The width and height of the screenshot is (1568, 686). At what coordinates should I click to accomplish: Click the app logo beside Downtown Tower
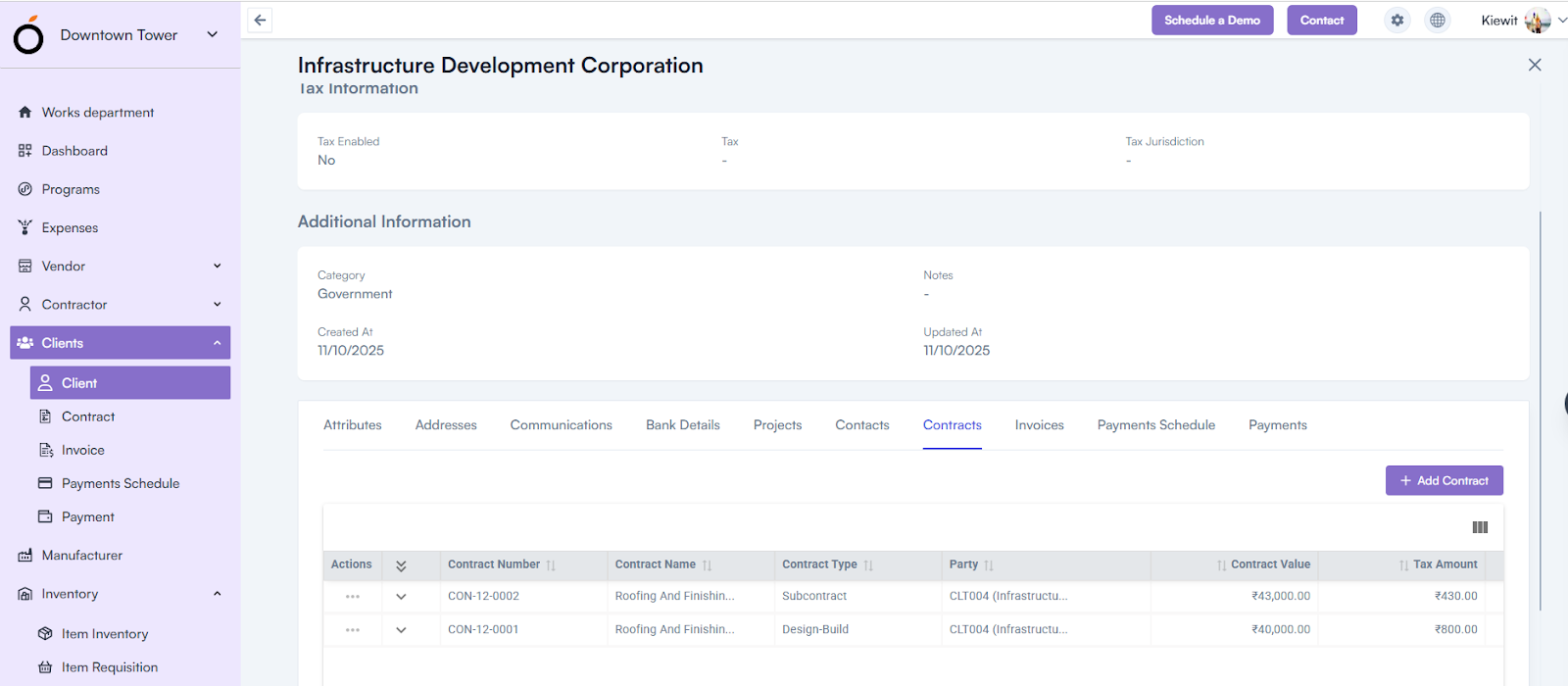coord(28,35)
